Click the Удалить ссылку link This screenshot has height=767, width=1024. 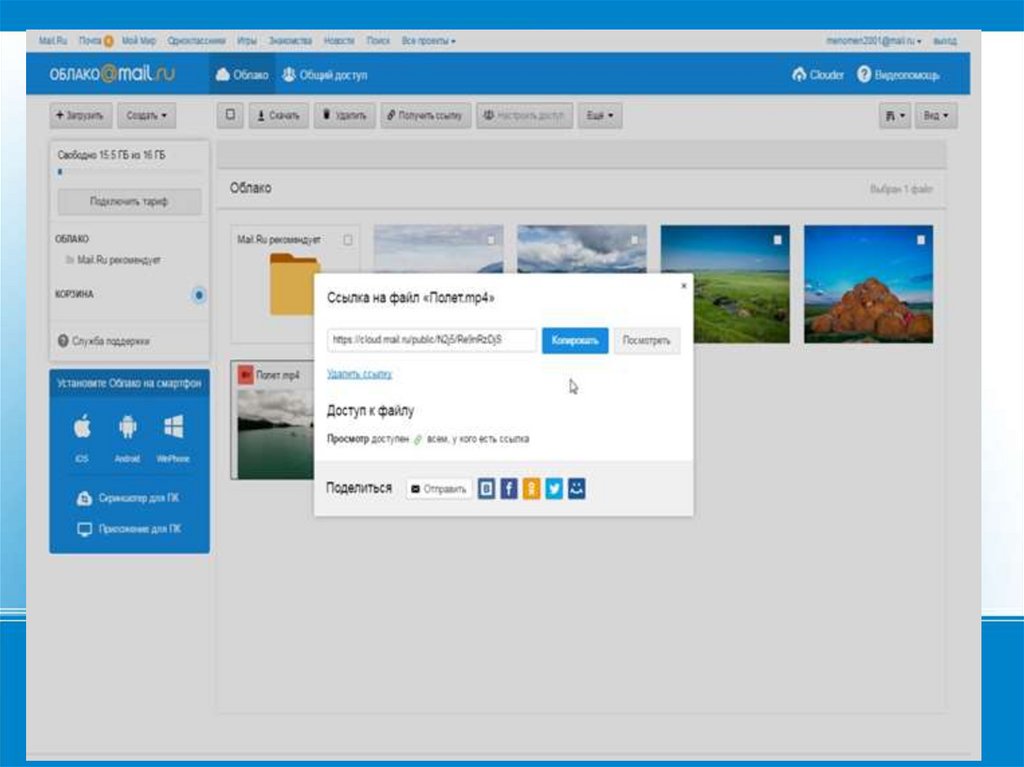(x=359, y=374)
